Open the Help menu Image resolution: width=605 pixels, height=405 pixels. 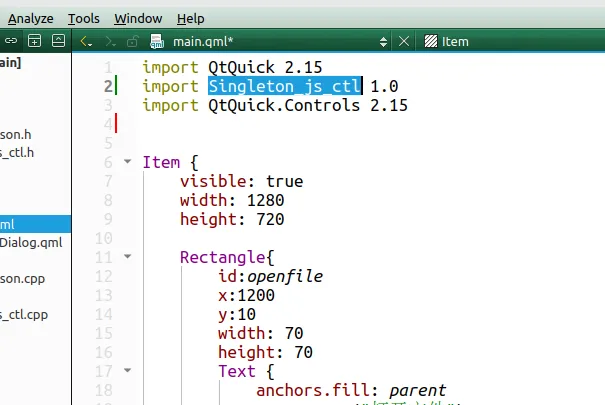[x=191, y=19]
